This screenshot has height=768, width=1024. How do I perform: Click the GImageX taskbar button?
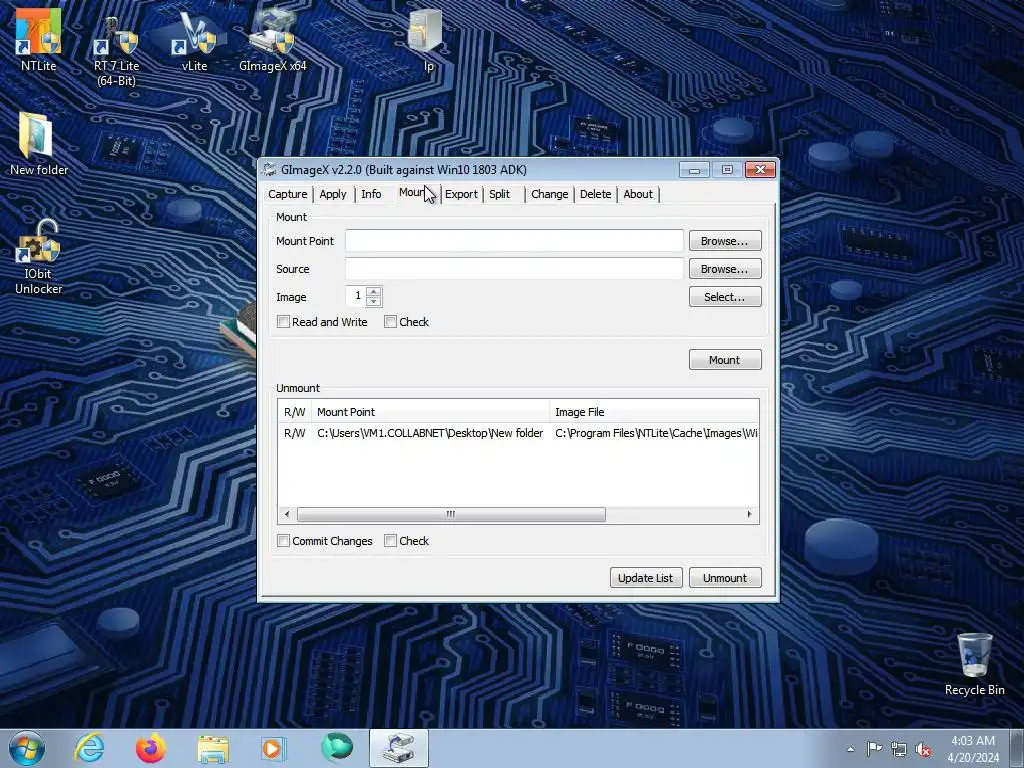(399, 748)
